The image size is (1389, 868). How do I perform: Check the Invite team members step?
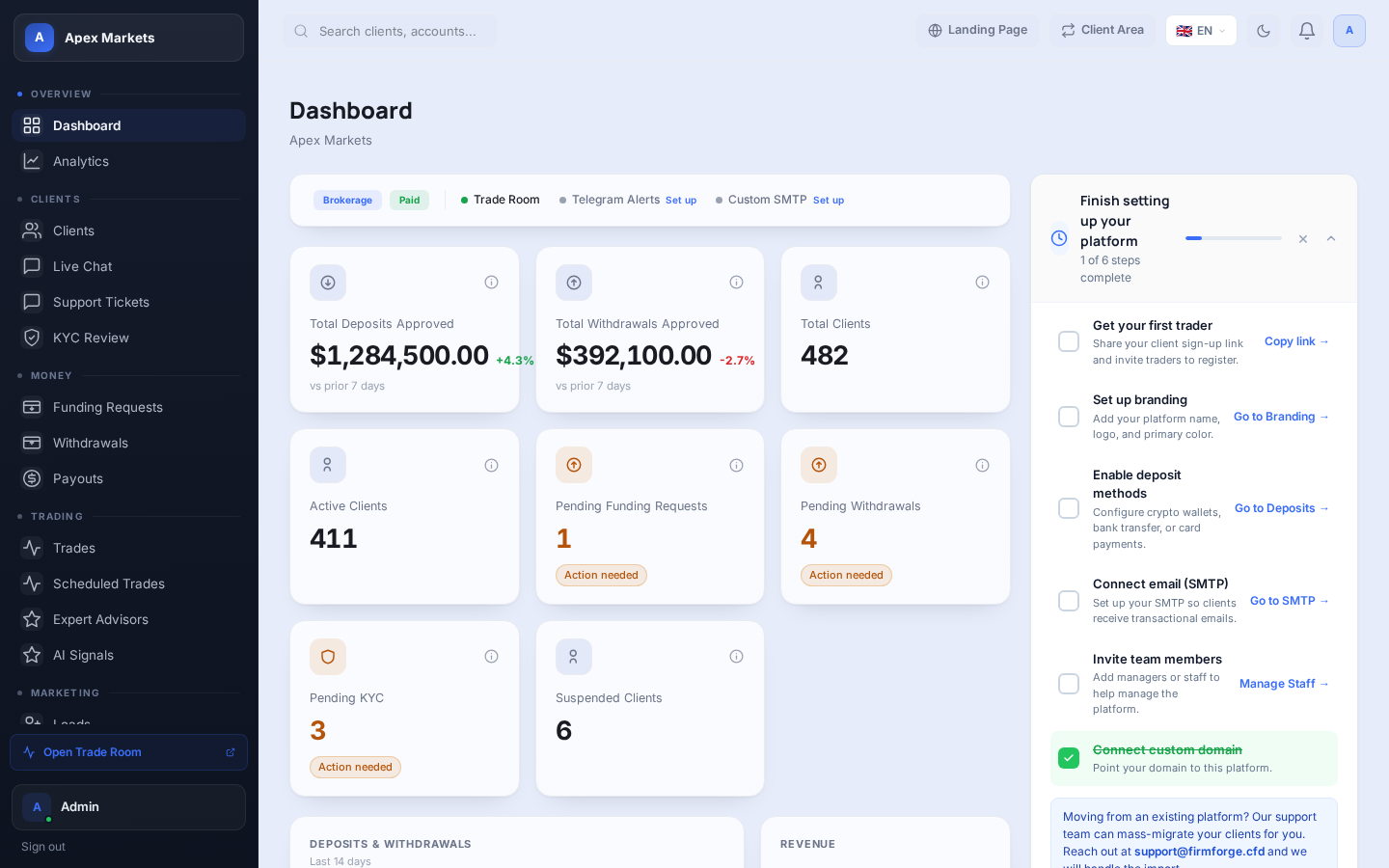click(1069, 684)
